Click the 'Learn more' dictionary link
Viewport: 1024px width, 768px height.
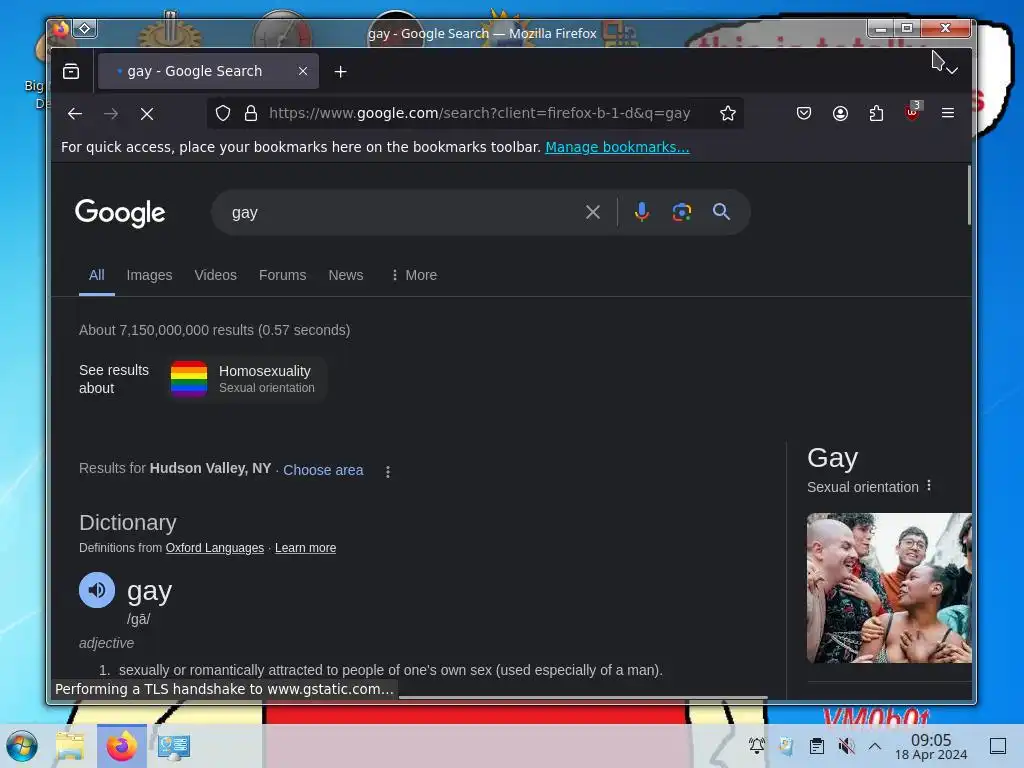306,548
